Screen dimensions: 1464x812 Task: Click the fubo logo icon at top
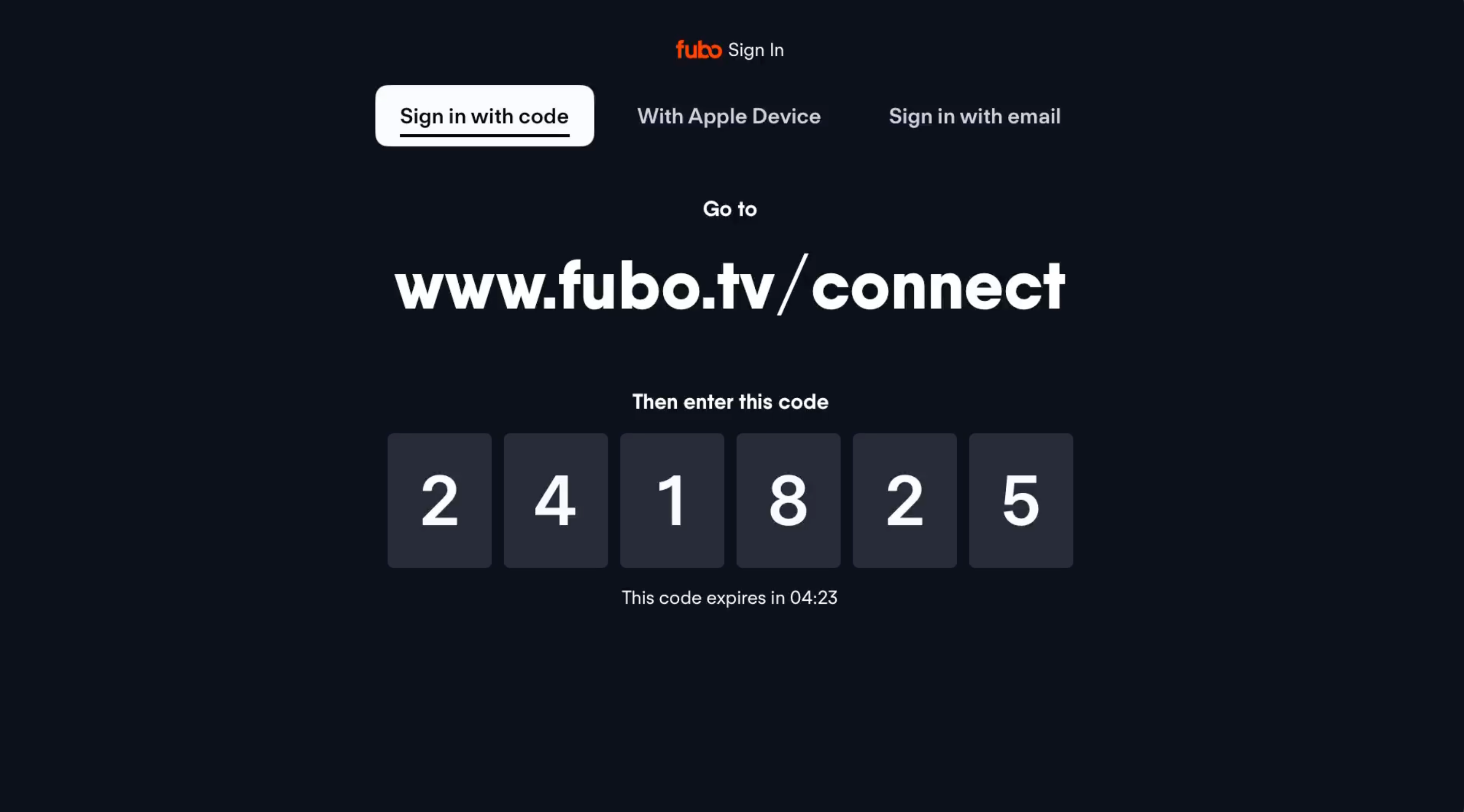[698, 50]
